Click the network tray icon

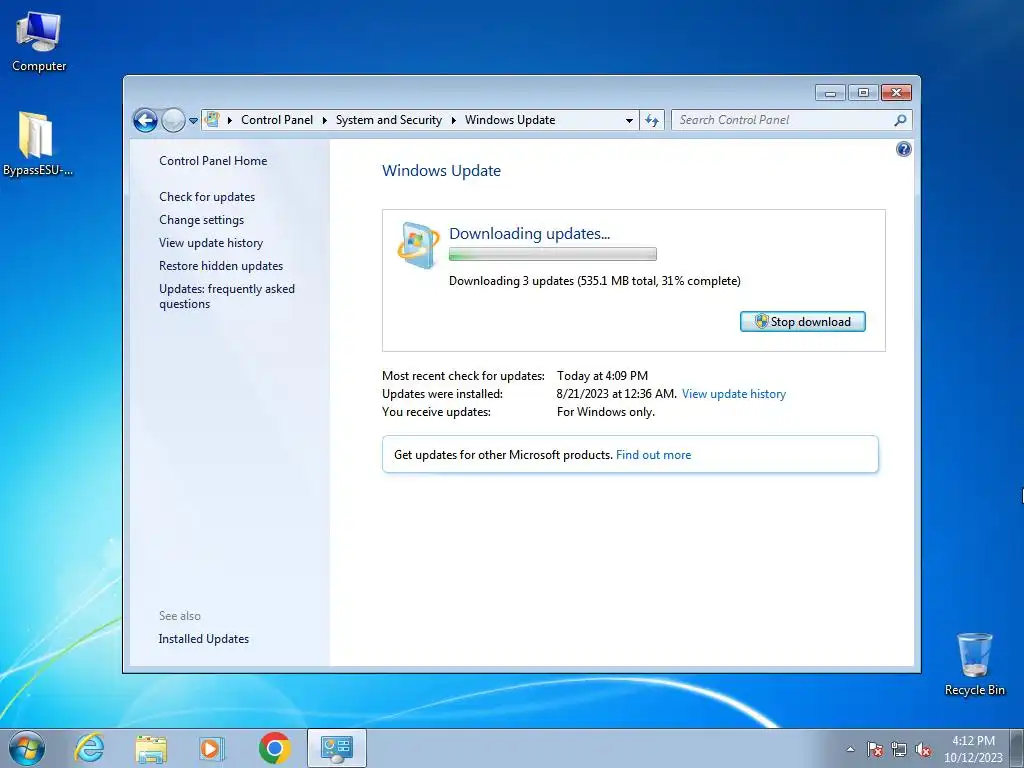[899, 749]
